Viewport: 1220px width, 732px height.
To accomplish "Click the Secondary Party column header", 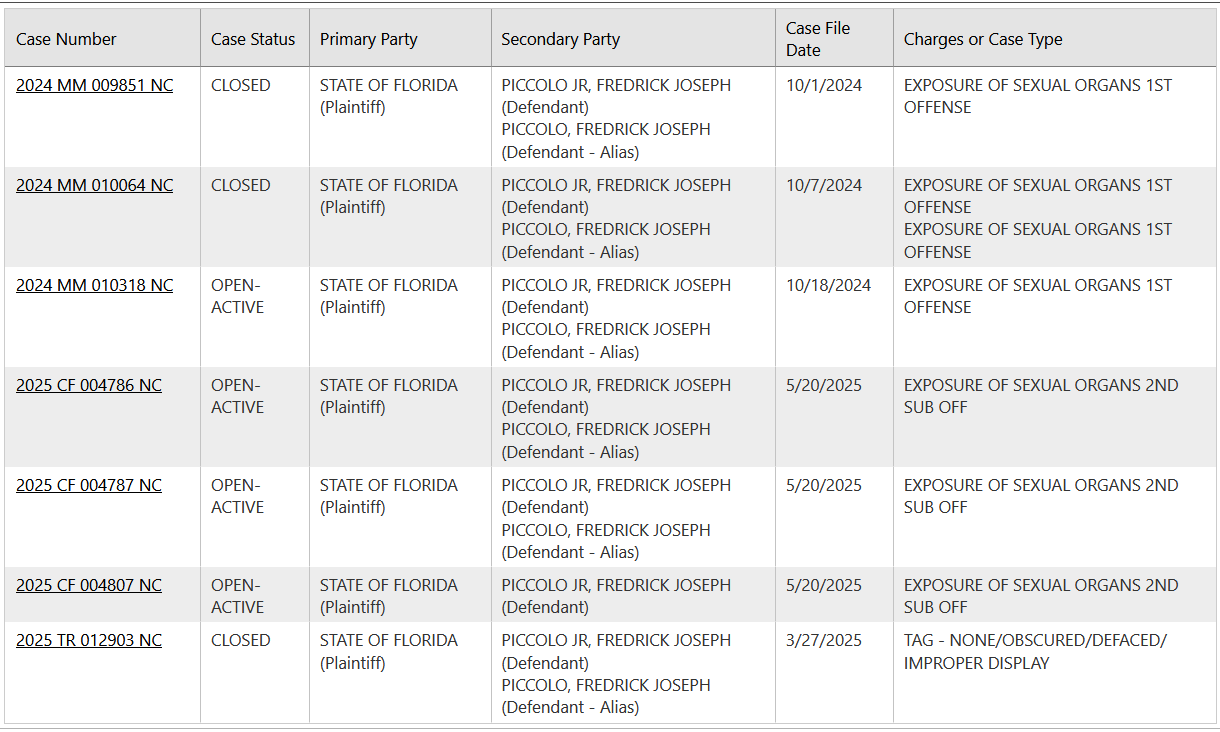I will [x=560, y=40].
